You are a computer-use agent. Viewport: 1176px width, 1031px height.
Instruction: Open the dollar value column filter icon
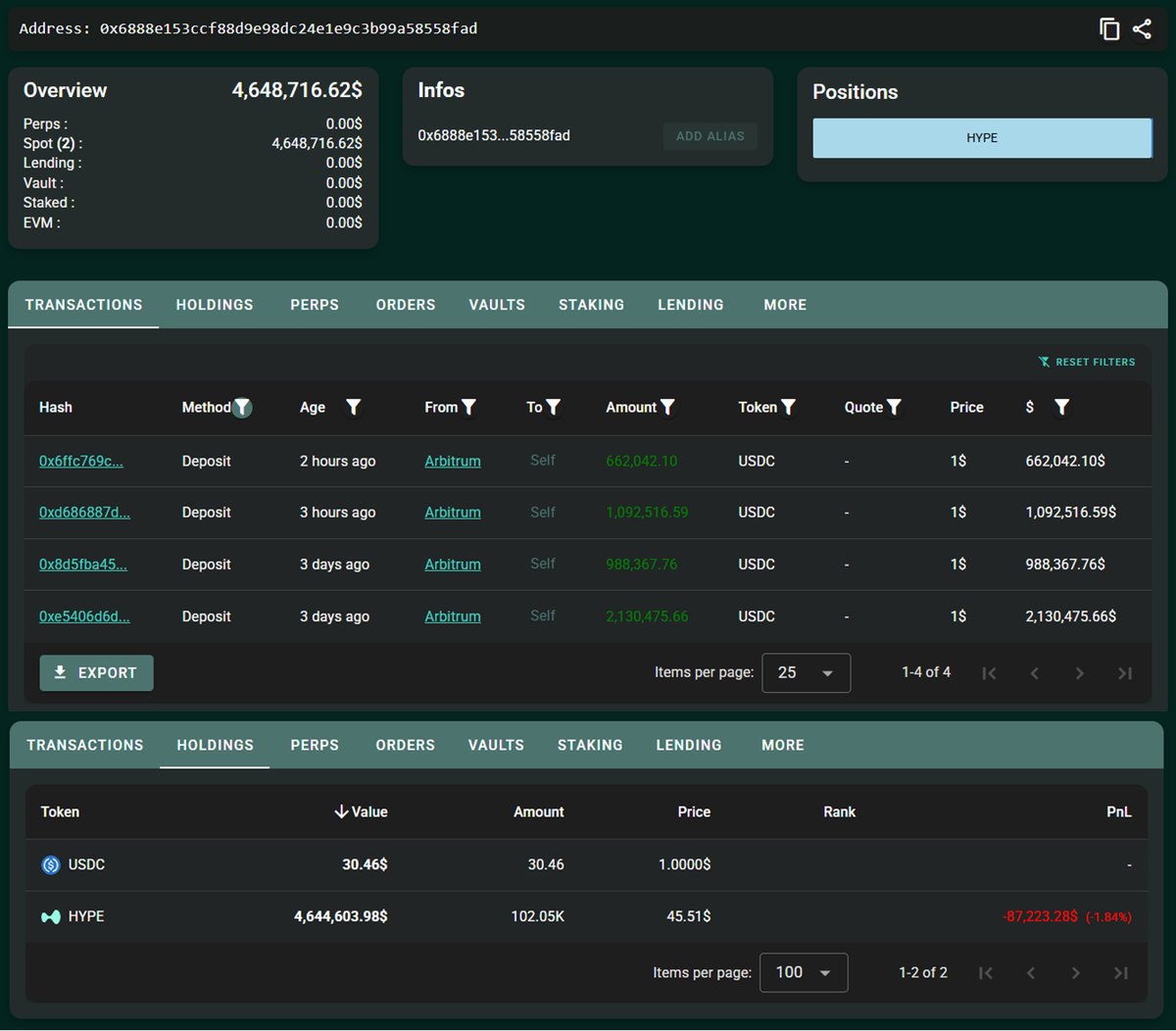pos(1061,407)
